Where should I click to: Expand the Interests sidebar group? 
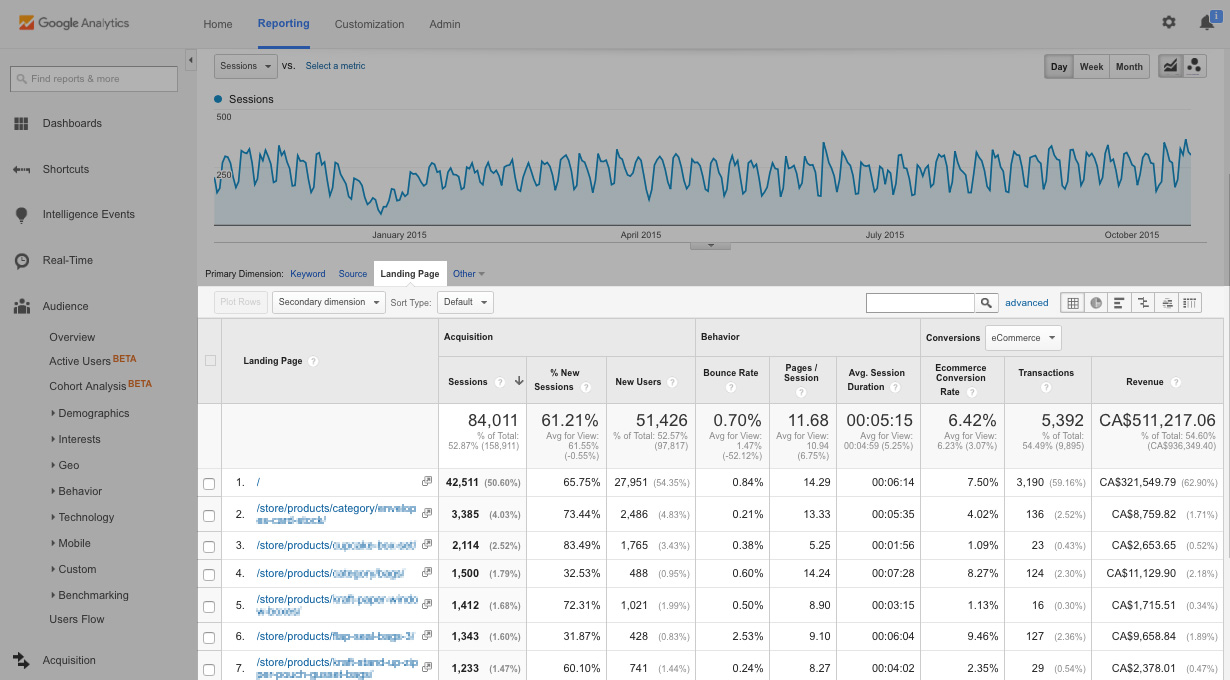click(79, 439)
